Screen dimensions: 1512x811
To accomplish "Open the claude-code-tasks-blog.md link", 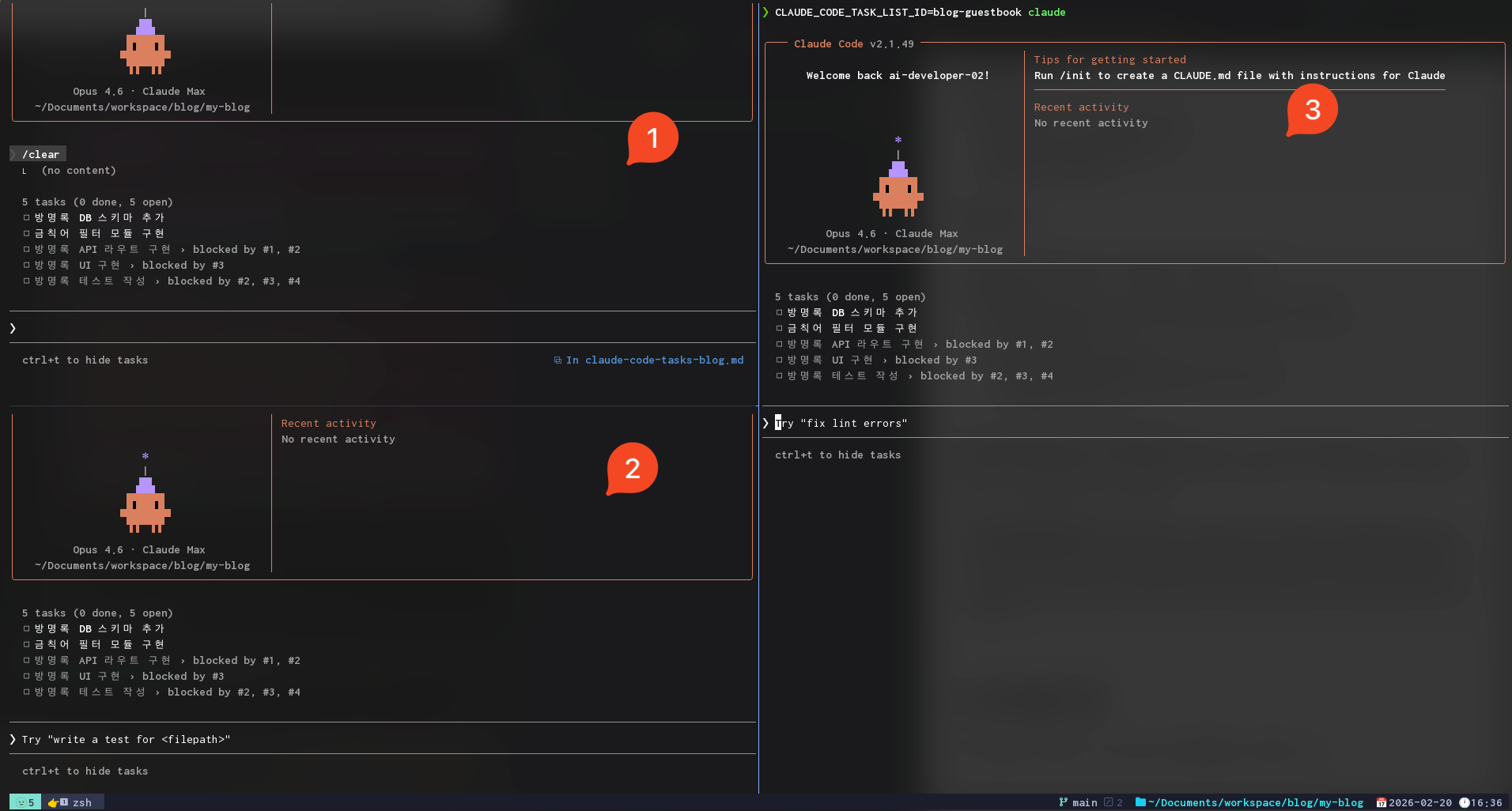I will [663, 360].
